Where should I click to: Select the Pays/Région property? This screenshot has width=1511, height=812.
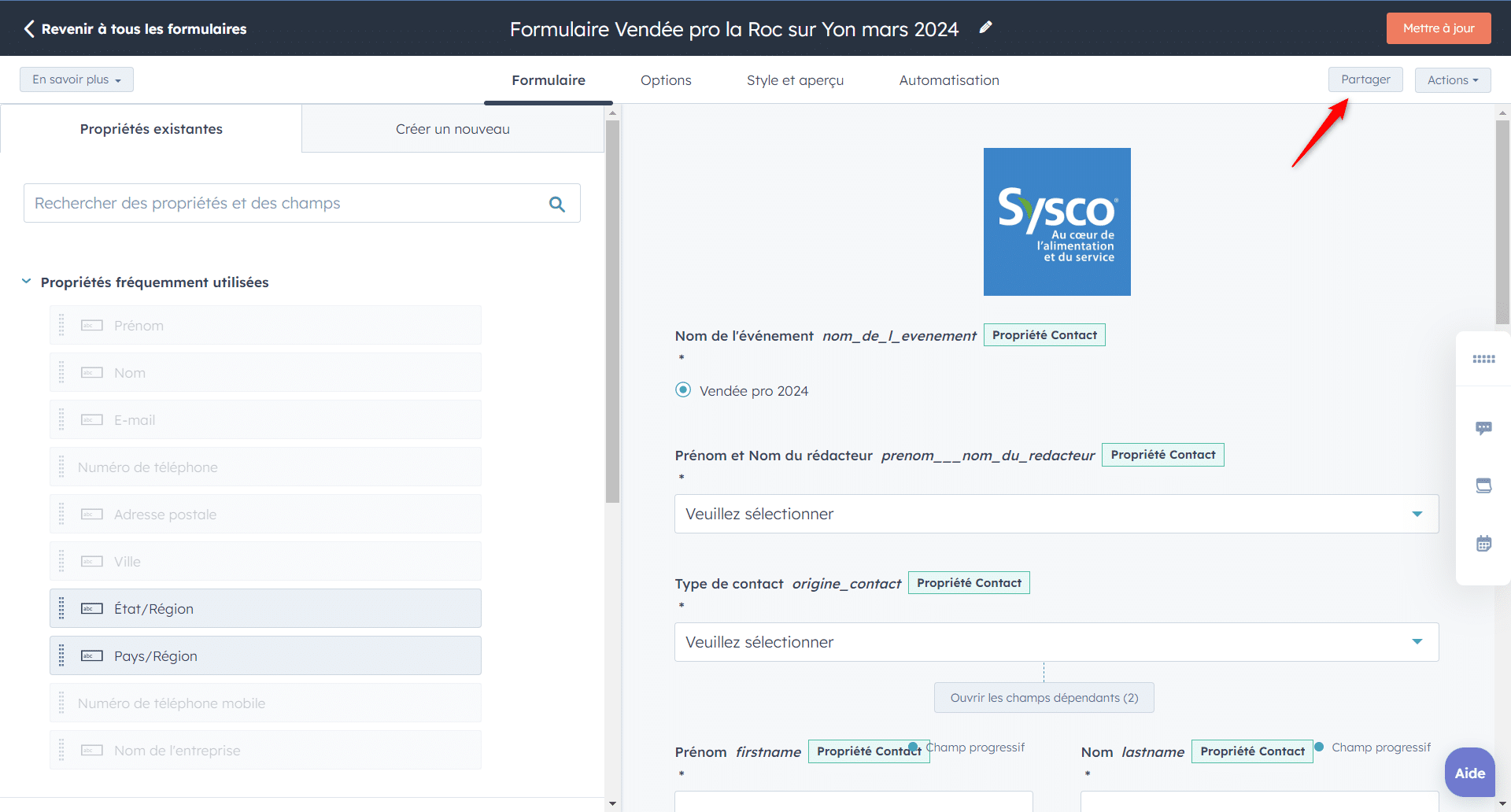265,655
